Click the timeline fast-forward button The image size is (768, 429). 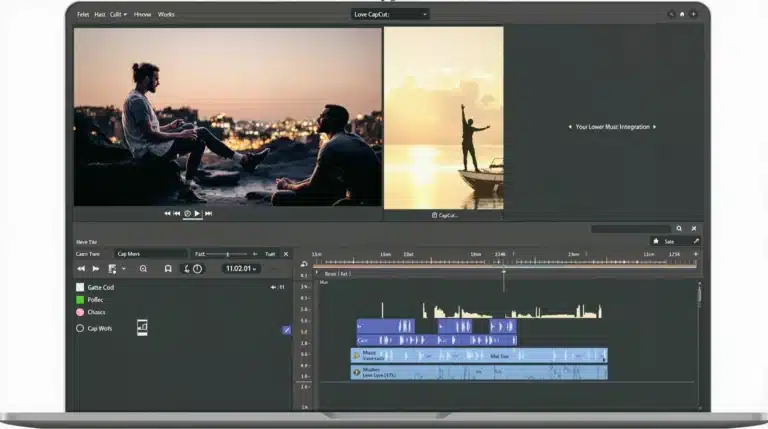tap(96, 269)
